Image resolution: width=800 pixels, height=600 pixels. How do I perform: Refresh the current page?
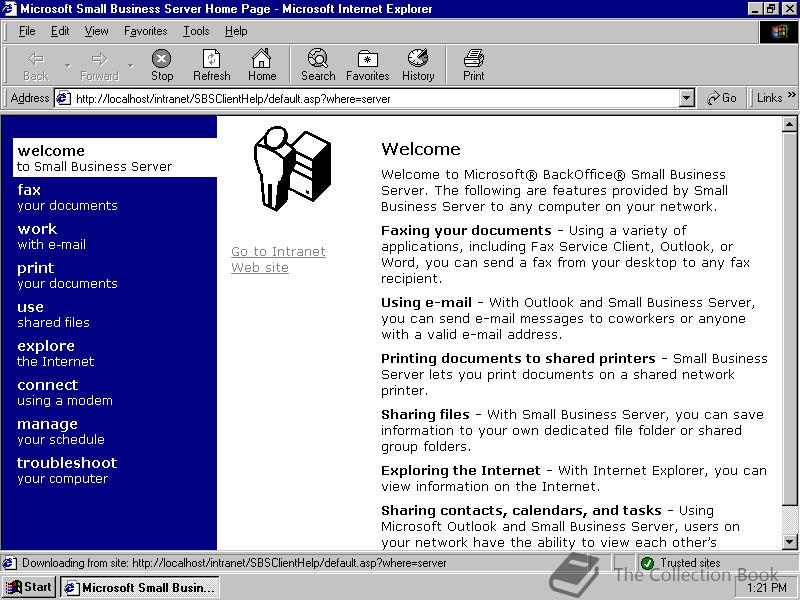click(212, 65)
